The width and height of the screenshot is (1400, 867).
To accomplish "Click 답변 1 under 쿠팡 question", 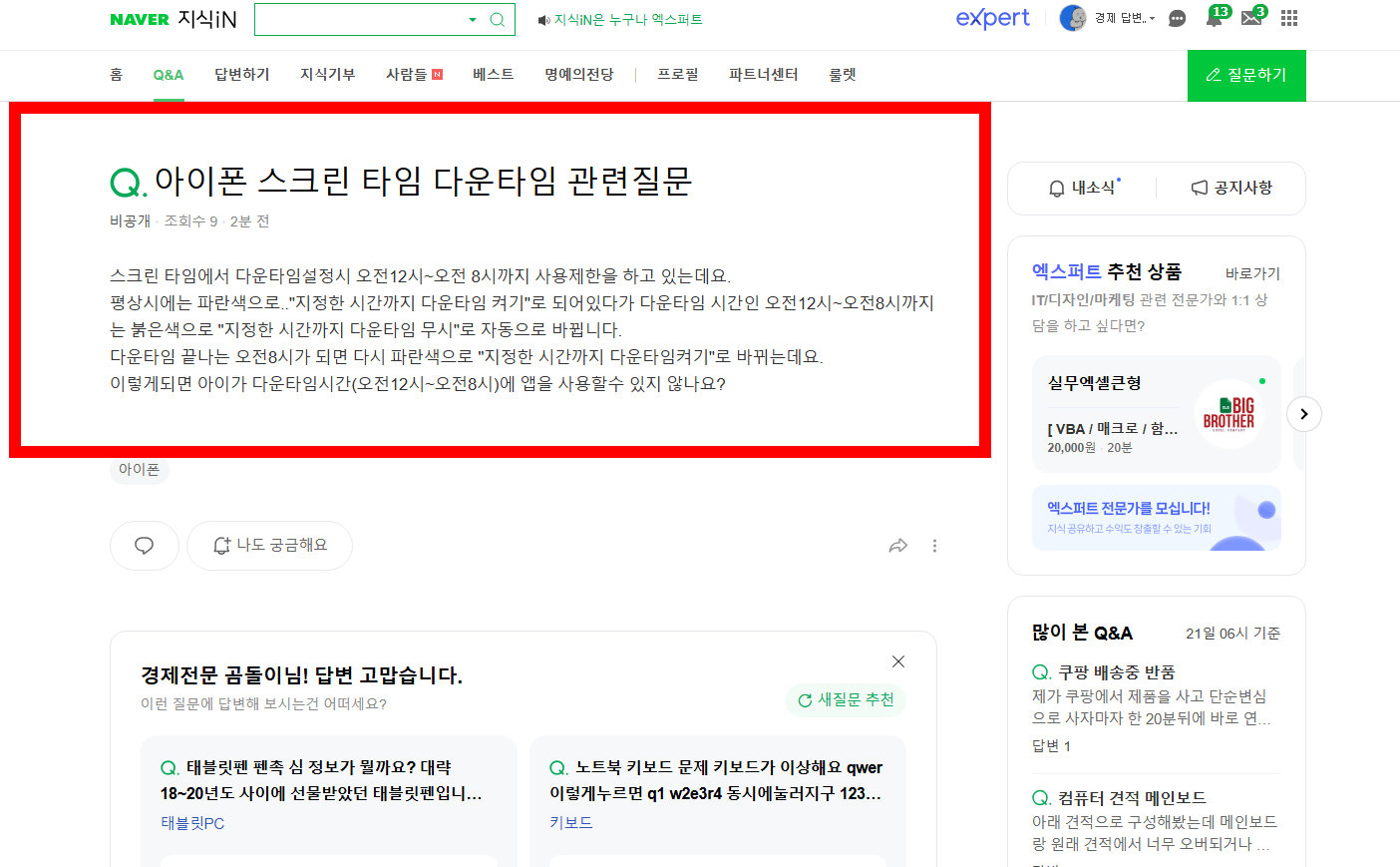I will pyautogui.click(x=1051, y=746).
